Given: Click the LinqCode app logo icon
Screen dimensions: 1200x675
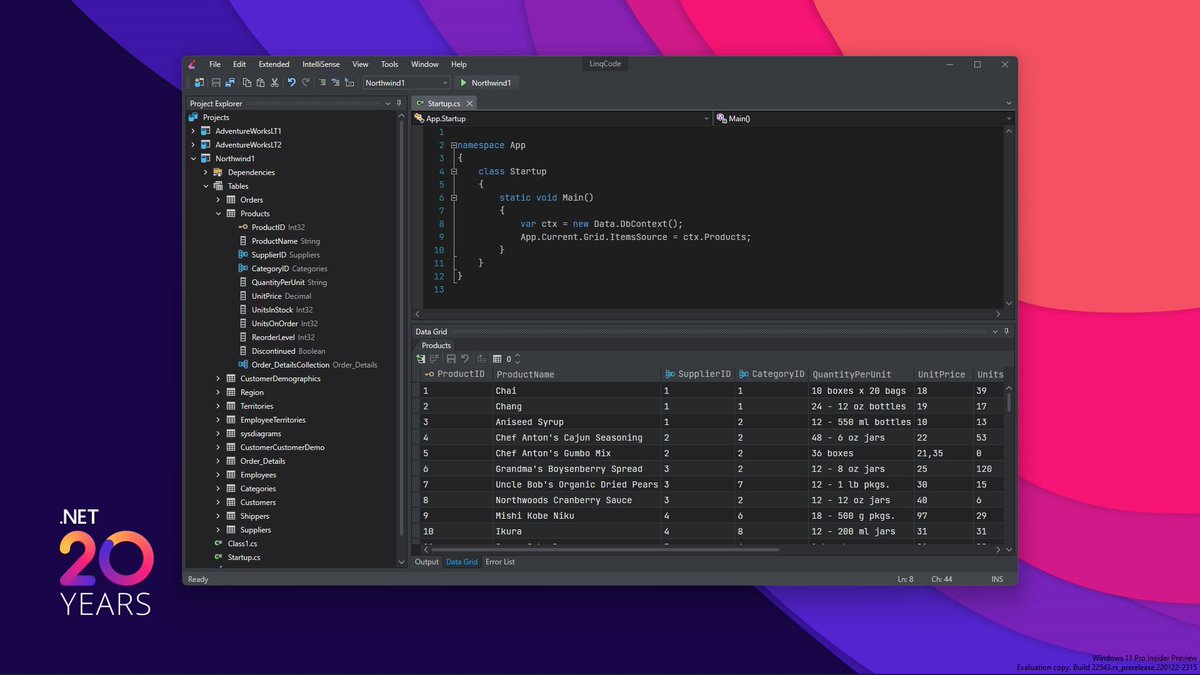Looking at the screenshot, I should [191, 64].
